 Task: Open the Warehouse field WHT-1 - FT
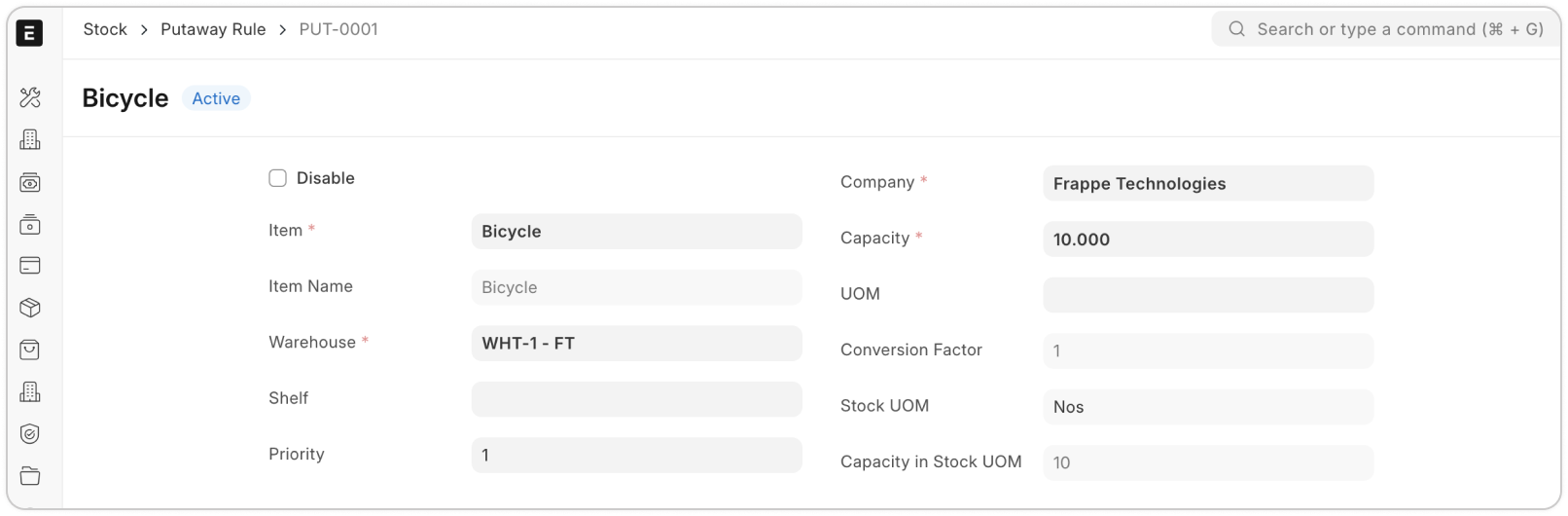(x=636, y=344)
